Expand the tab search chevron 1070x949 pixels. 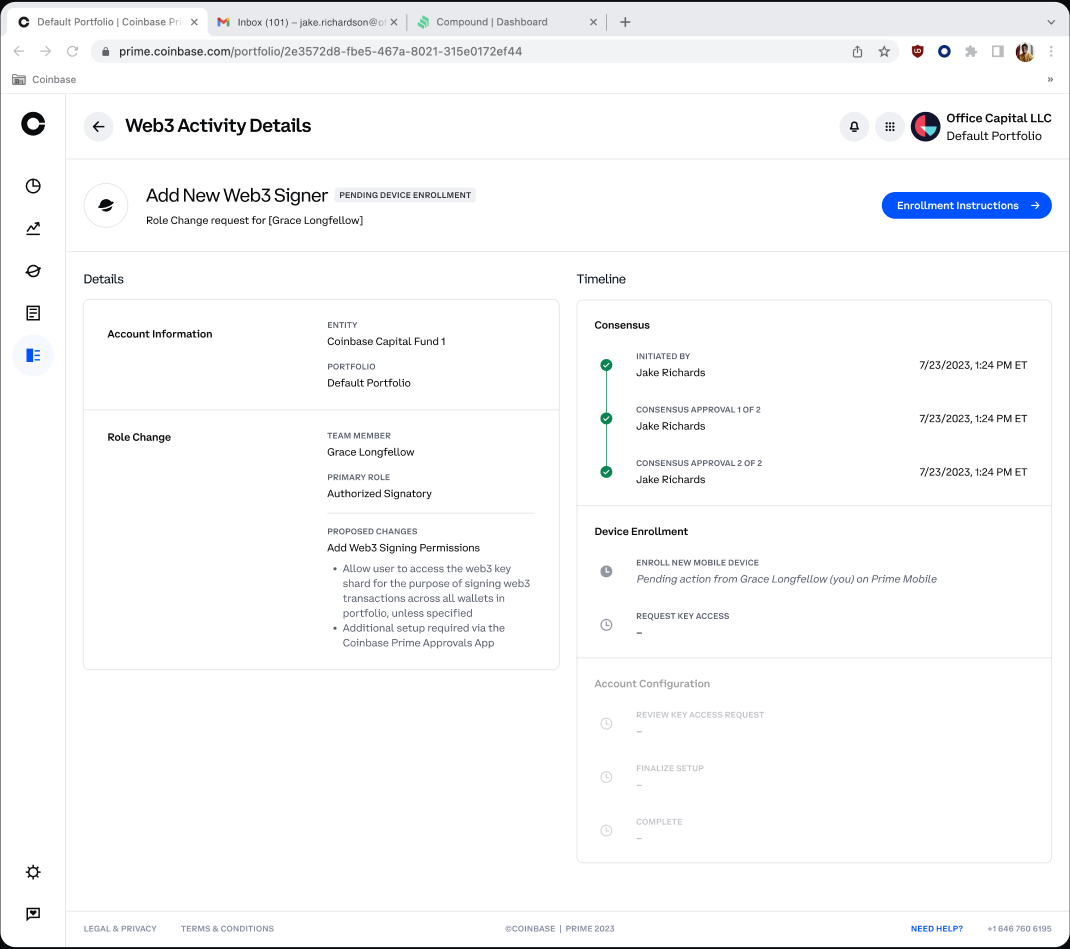[1051, 22]
